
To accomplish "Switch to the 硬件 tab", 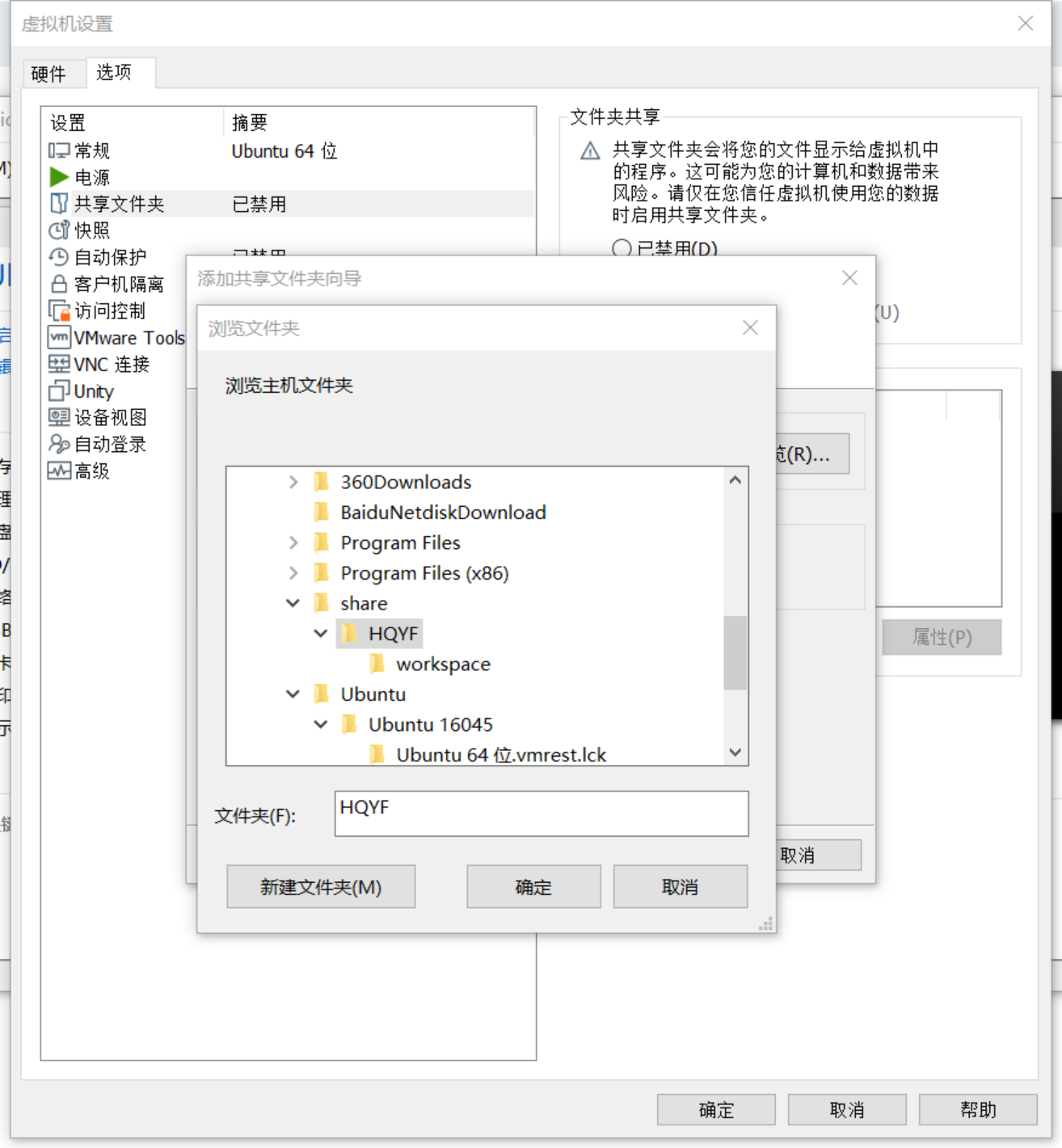I will coord(48,74).
